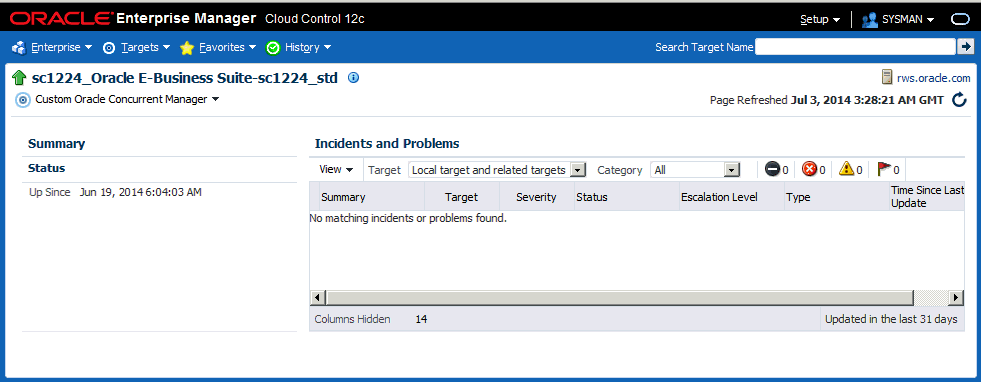The image size is (981, 382).
Task: Open the SYSMAN user menu
Action: tap(908, 19)
